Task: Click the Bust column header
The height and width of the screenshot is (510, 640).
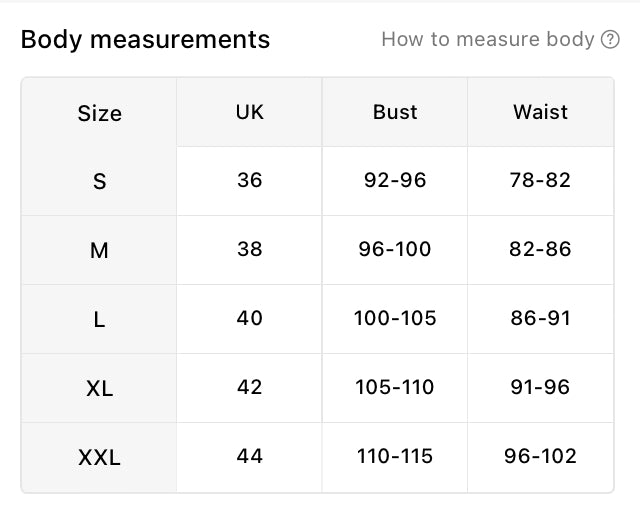Action: [x=395, y=112]
